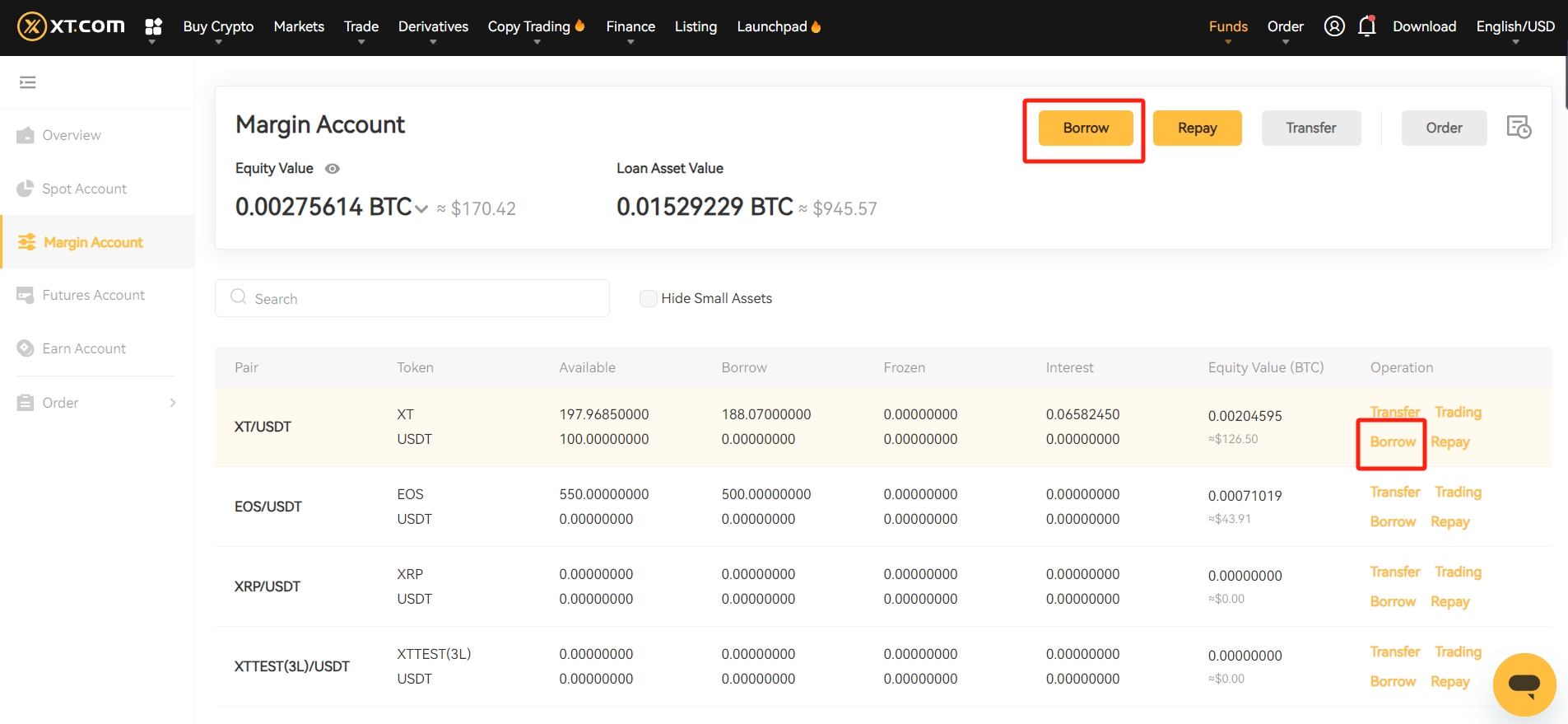Go to Markets page
Image resolution: width=1568 pixels, height=724 pixels.
point(299,26)
